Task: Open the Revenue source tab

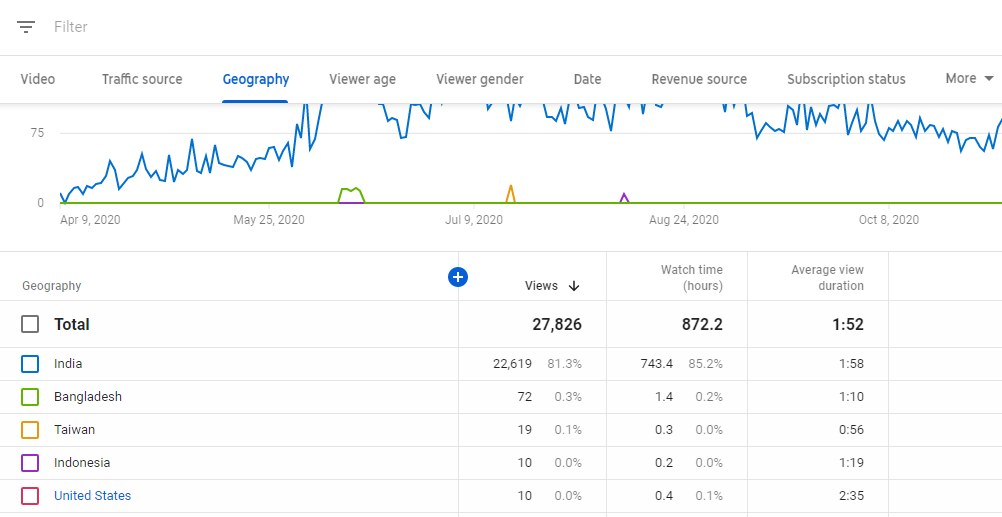Action: click(x=699, y=79)
